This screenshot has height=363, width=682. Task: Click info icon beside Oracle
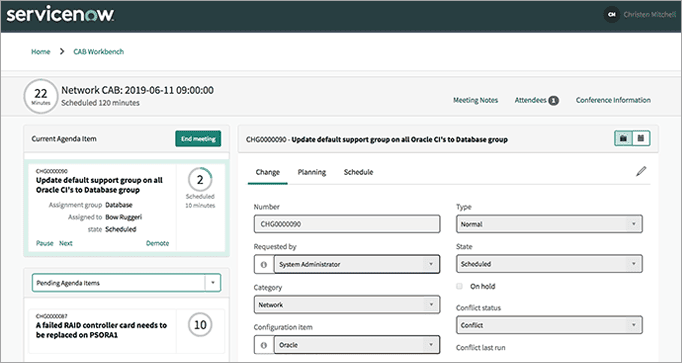264,345
